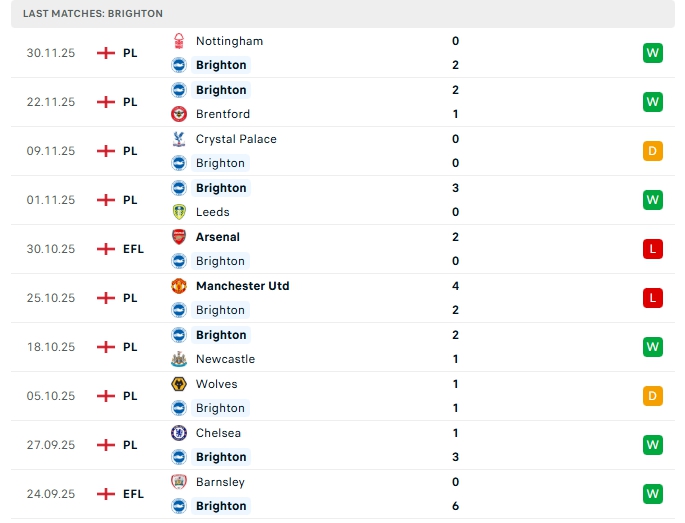The image size is (685, 523).
Task: Click the England flag beside 22.11.25 match
Action: pyautogui.click(x=106, y=102)
